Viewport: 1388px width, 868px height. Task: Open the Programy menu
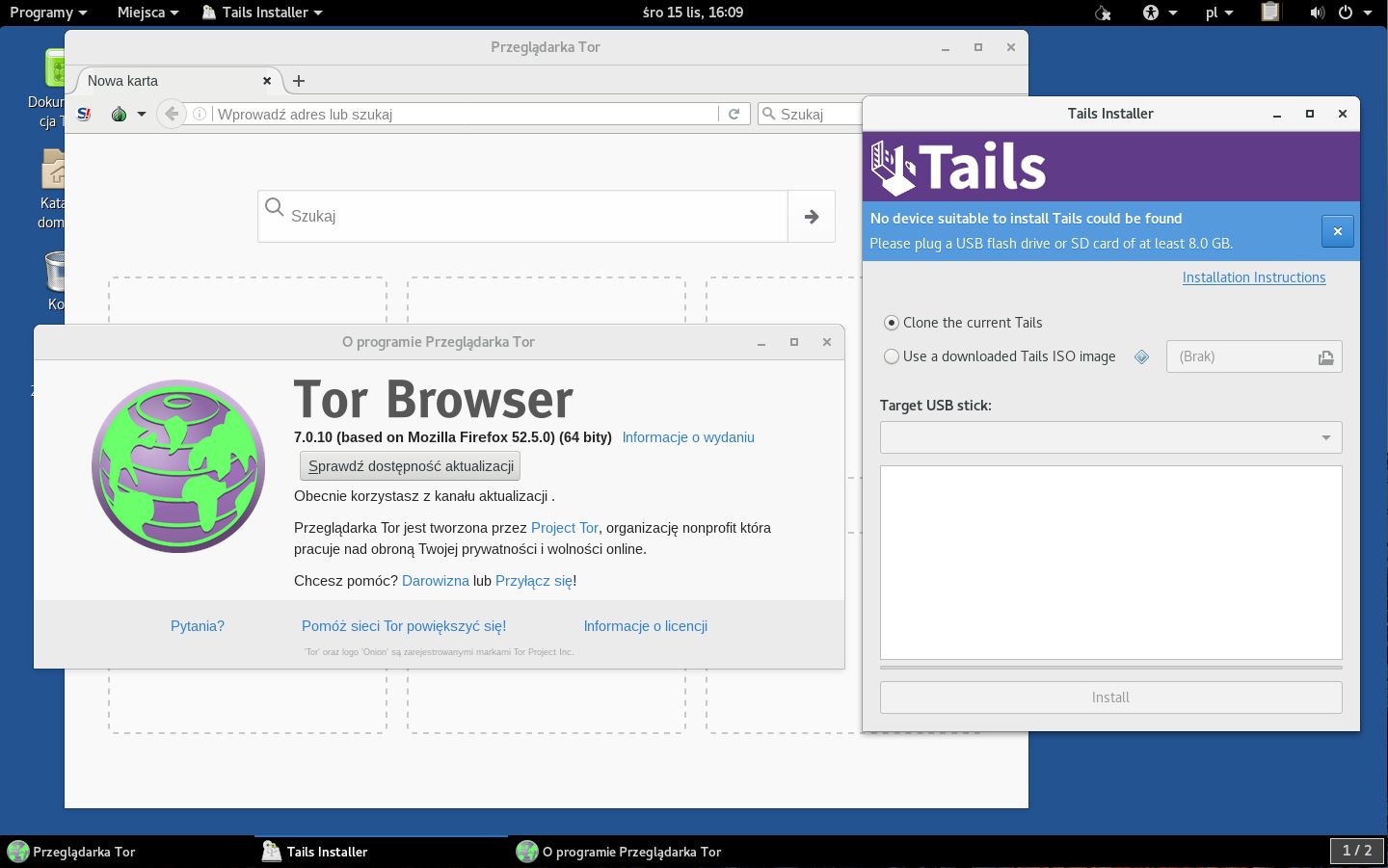pos(48,13)
